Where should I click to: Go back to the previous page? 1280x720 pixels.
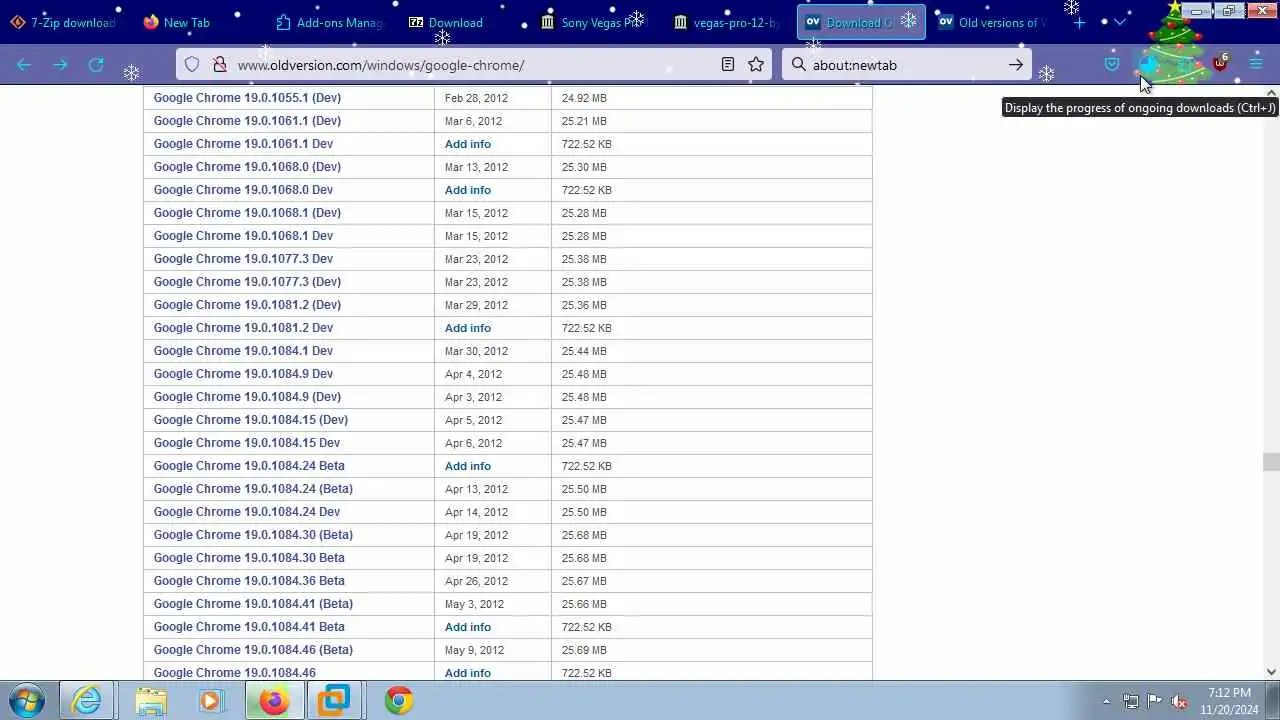click(x=24, y=65)
